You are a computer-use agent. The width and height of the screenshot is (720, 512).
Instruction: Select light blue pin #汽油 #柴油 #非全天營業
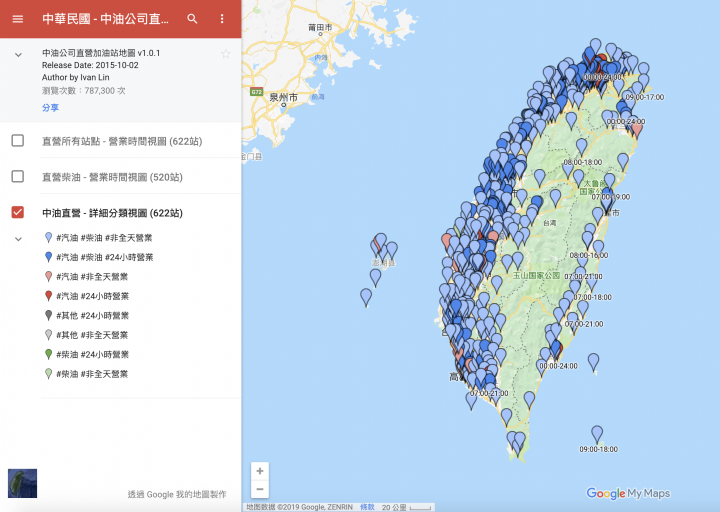(x=104, y=238)
